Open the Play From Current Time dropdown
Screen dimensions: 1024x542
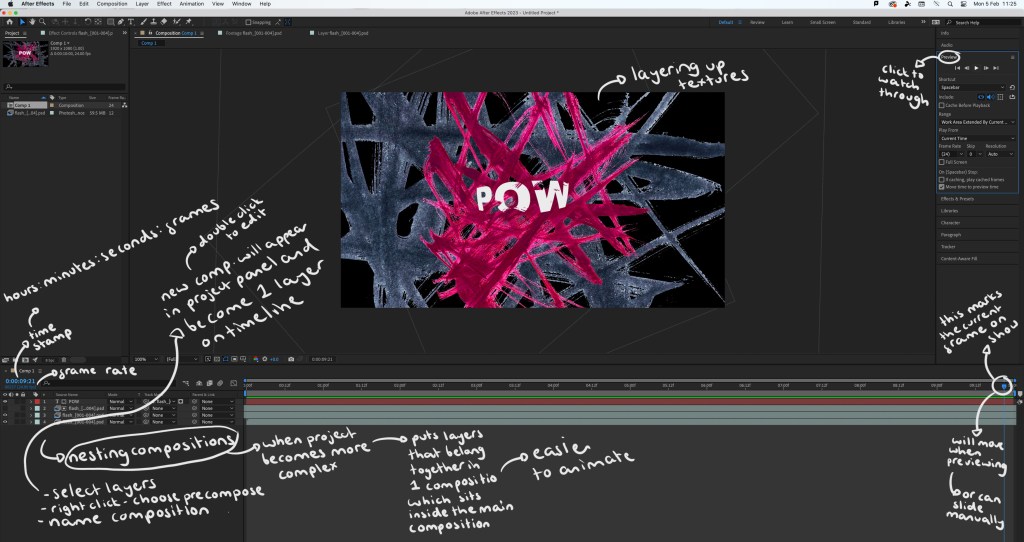975,136
